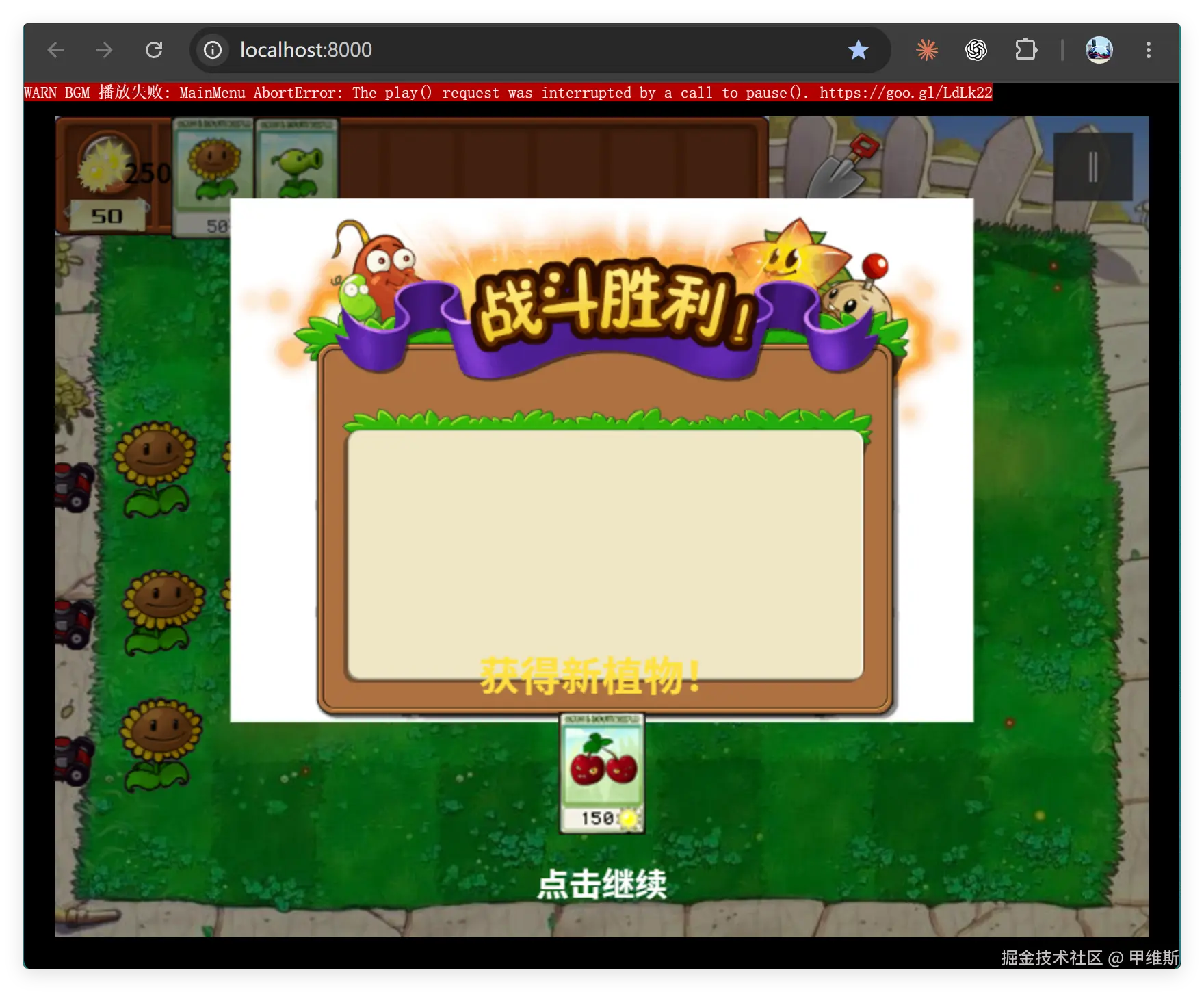Screen dimensions: 1204x992
Task: Open the browser profile avatar
Action: pyautogui.click(x=1099, y=50)
